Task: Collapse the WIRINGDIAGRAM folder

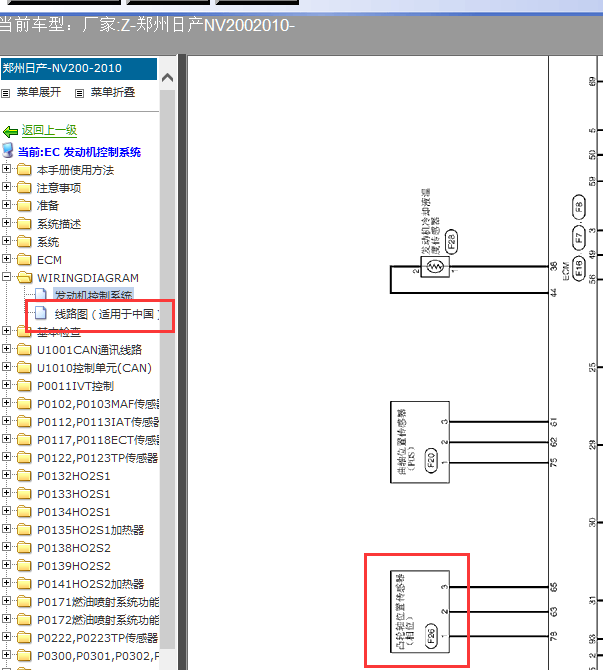Action: point(6,277)
